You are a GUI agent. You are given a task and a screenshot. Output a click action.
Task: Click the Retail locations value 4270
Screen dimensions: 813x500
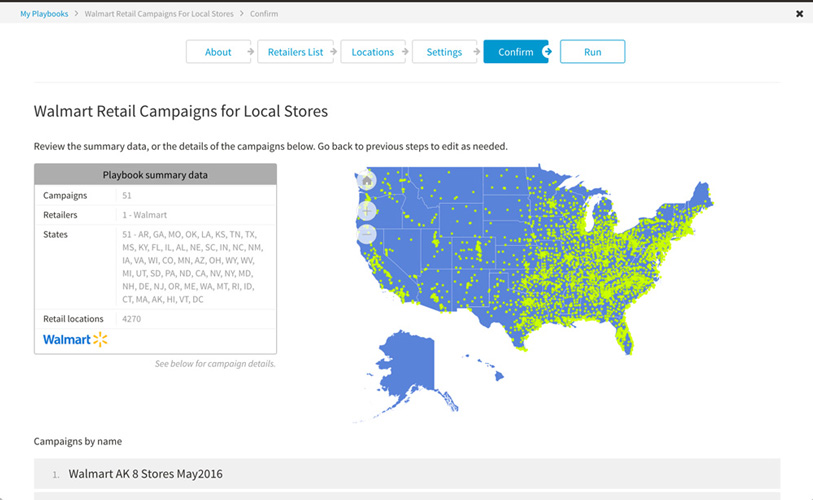click(132, 319)
